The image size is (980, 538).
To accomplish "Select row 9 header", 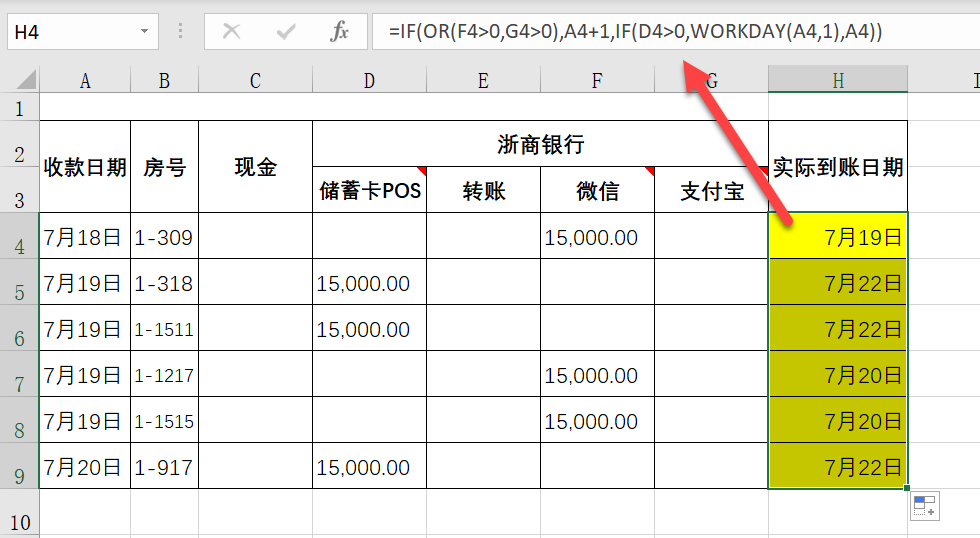I will click(19, 467).
